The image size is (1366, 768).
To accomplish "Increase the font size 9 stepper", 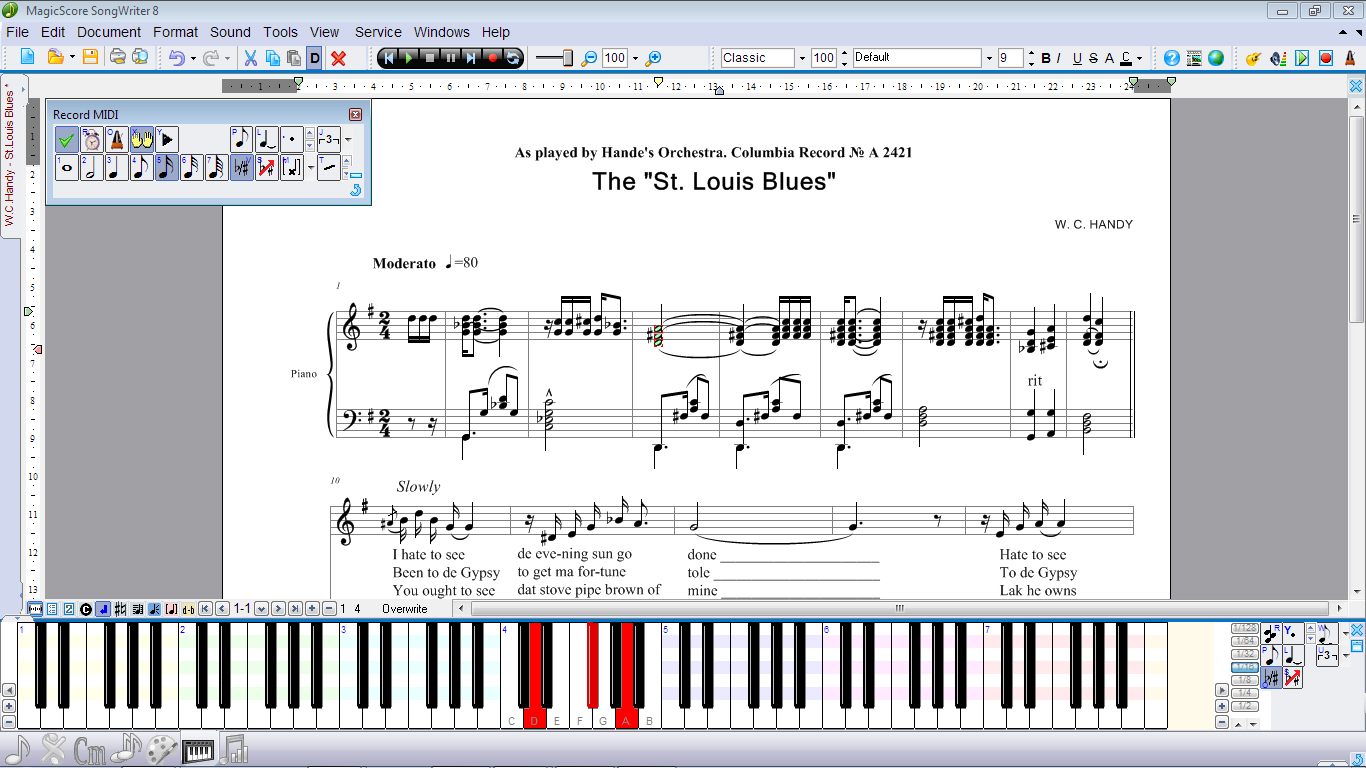I will (1031, 53).
